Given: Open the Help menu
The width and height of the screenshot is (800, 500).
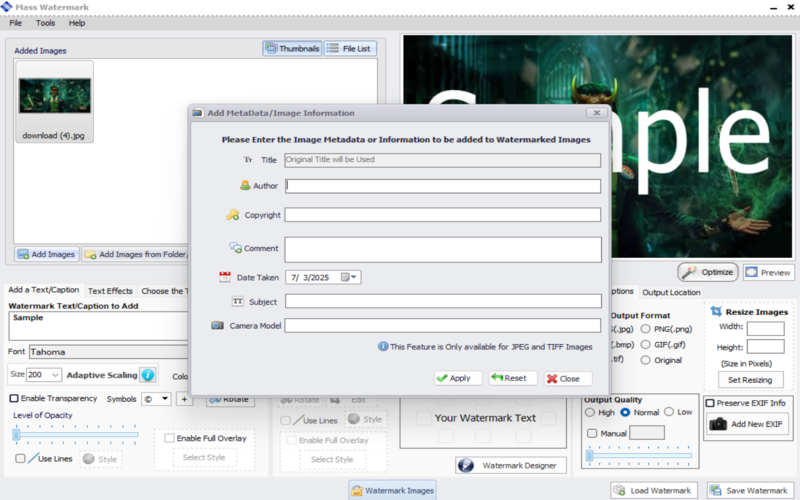Looking at the screenshot, I should [77, 23].
